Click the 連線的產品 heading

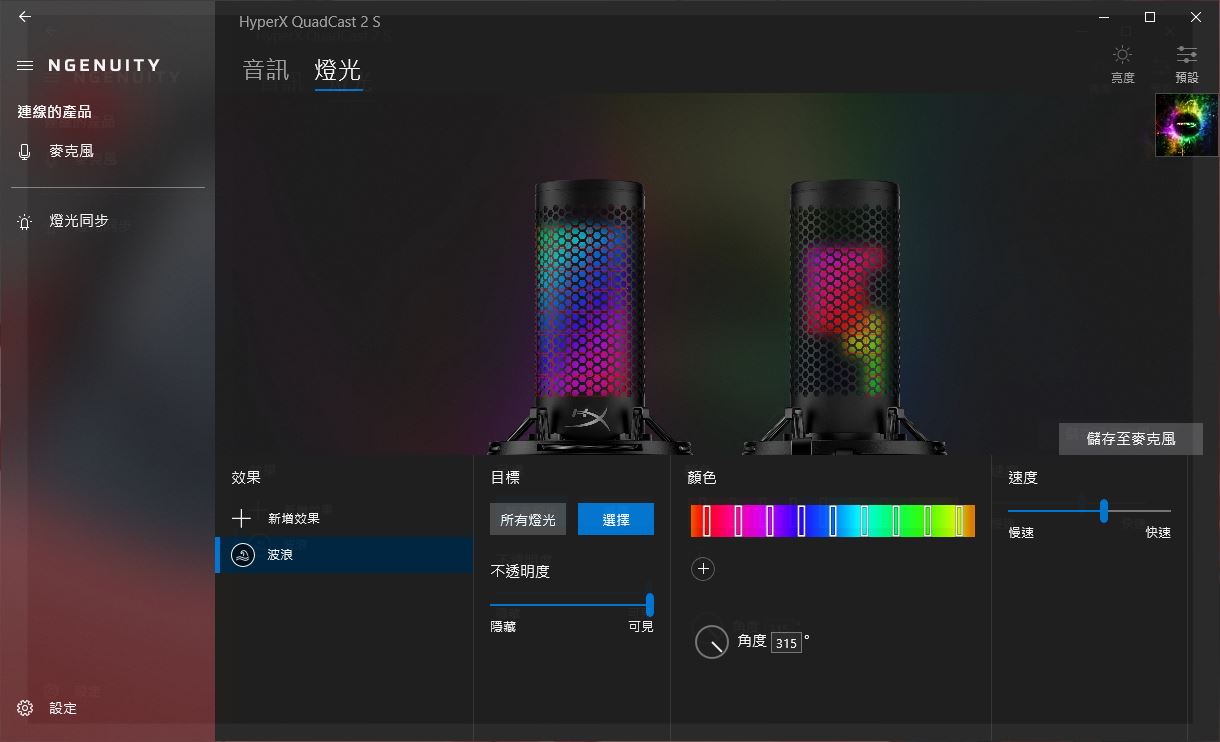click(54, 112)
